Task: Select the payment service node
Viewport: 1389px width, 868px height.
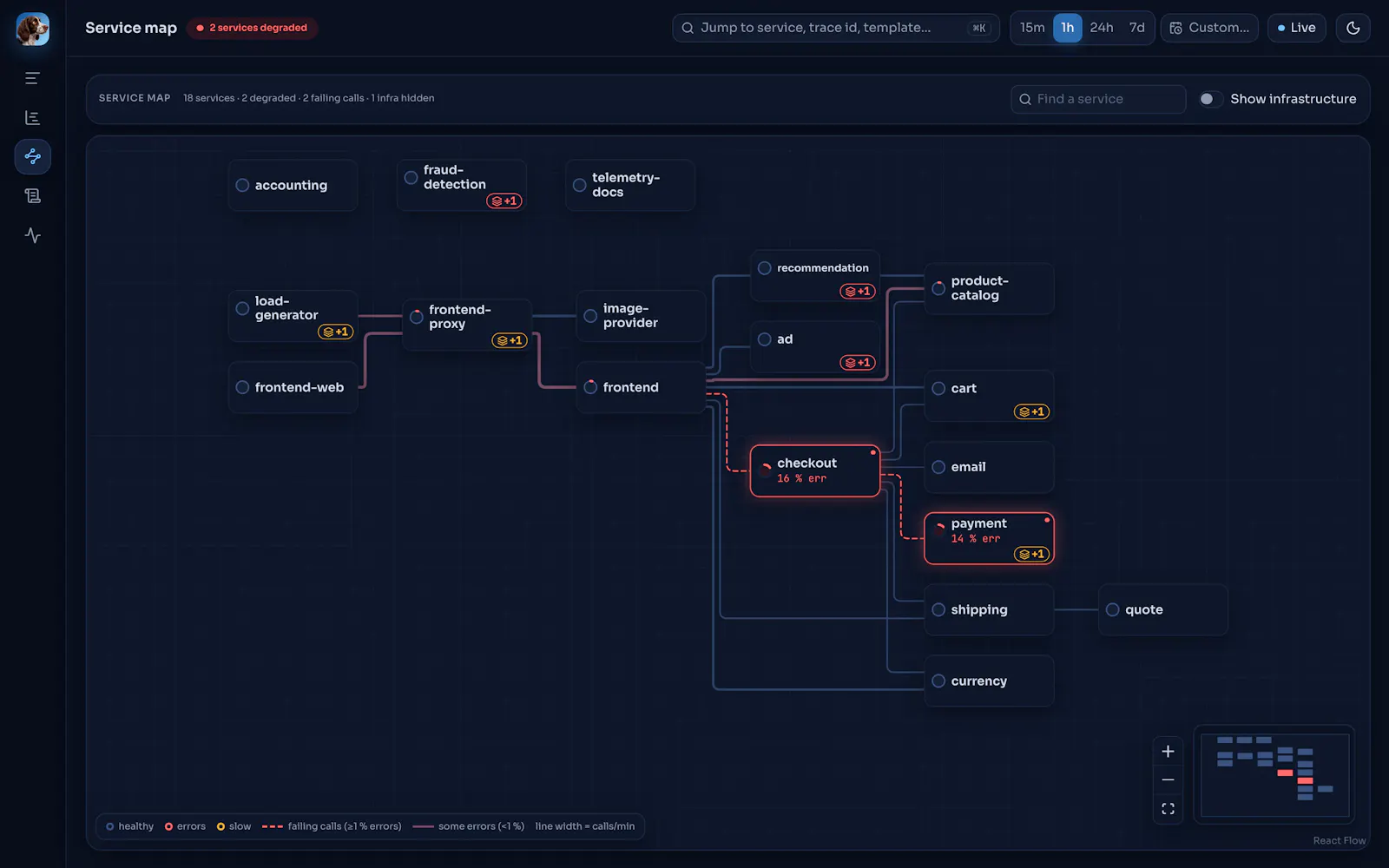Action: [x=989, y=538]
